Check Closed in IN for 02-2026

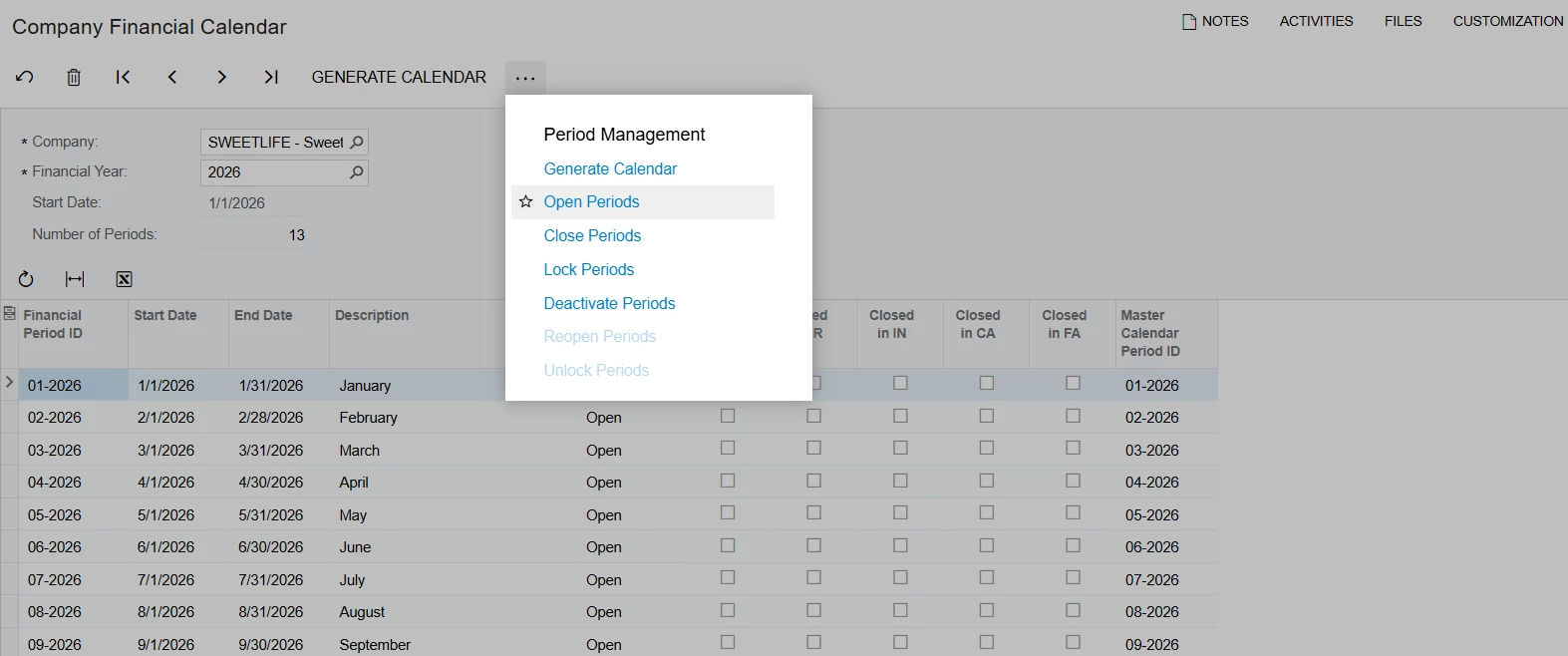pyautogui.click(x=900, y=416)
